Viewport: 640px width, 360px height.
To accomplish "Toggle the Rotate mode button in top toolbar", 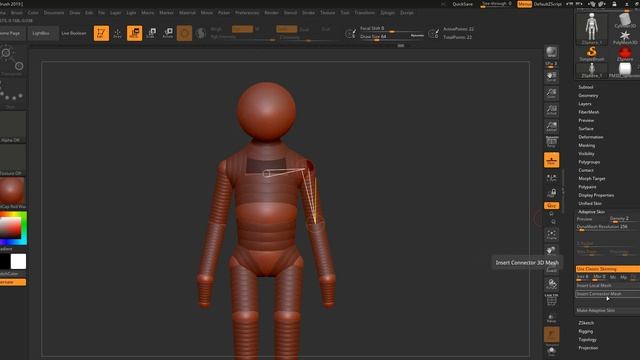I will pos(168,33).
